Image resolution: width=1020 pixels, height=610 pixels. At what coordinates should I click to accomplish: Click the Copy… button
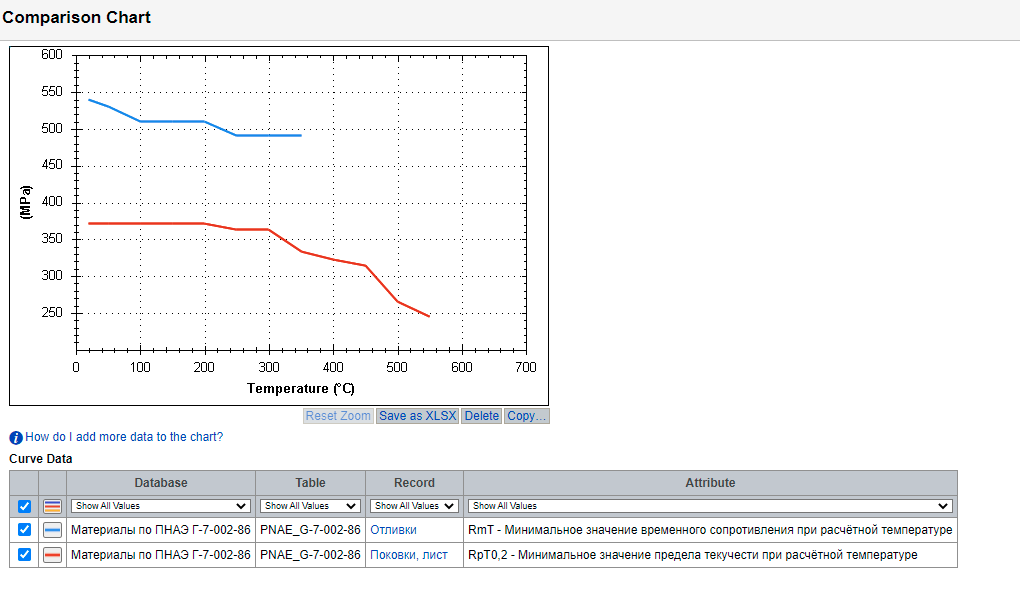[x=526, y=416]
